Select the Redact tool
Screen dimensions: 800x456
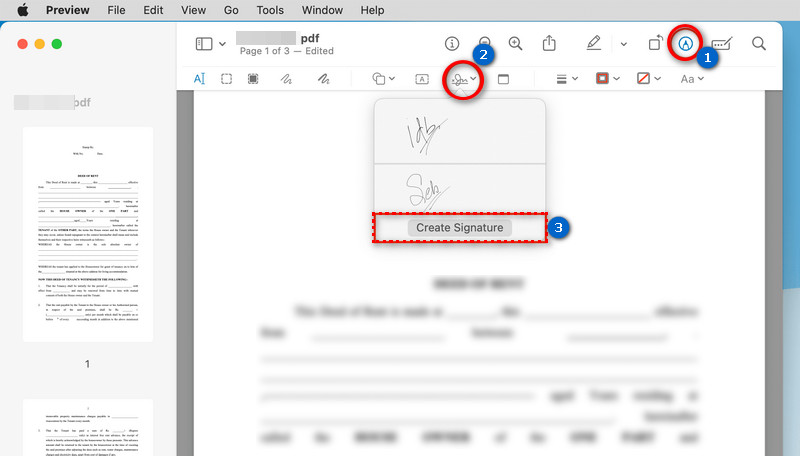tap(253, 79)
